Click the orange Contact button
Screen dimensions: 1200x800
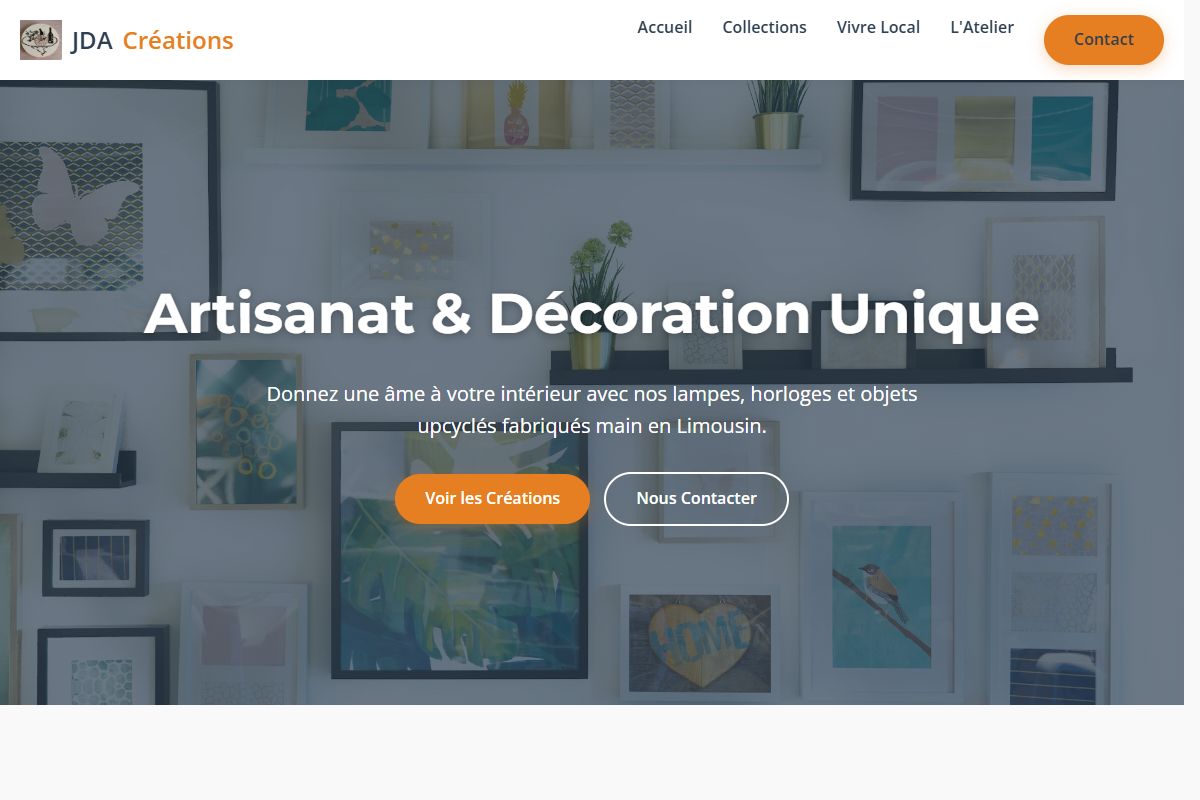pos(1104,40)
